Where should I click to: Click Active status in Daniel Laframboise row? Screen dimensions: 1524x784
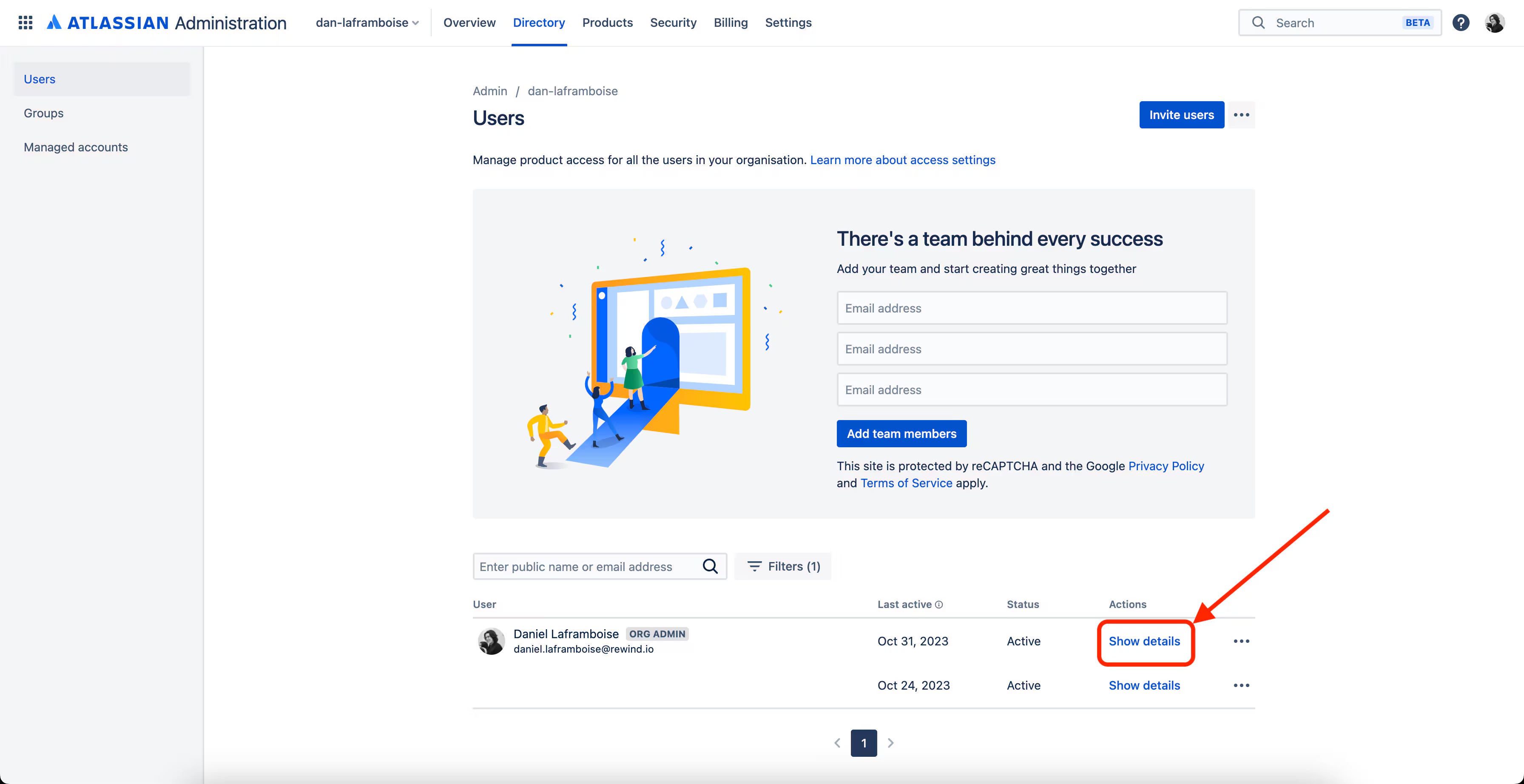(1024, 641)
